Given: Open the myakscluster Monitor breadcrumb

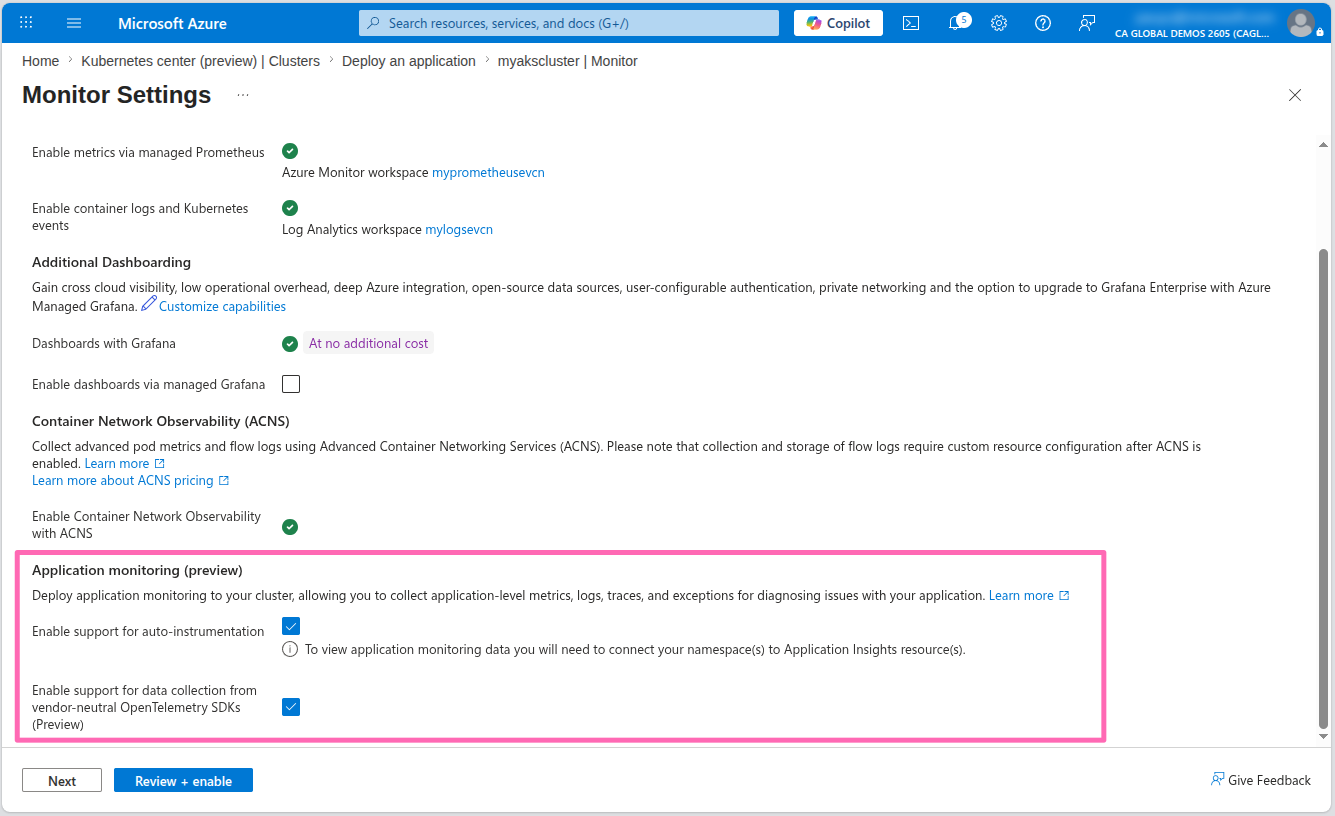Looking at the screenshot, I should point(568,61).
